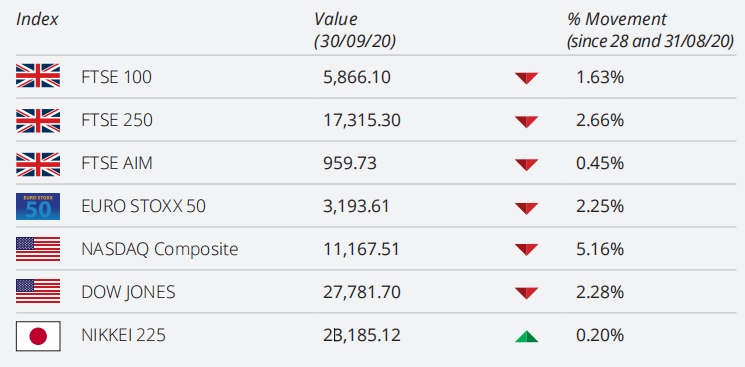Click the red down arrow for FTSE 100
Viewport: 745px width, 367px height.
[526, 78]
